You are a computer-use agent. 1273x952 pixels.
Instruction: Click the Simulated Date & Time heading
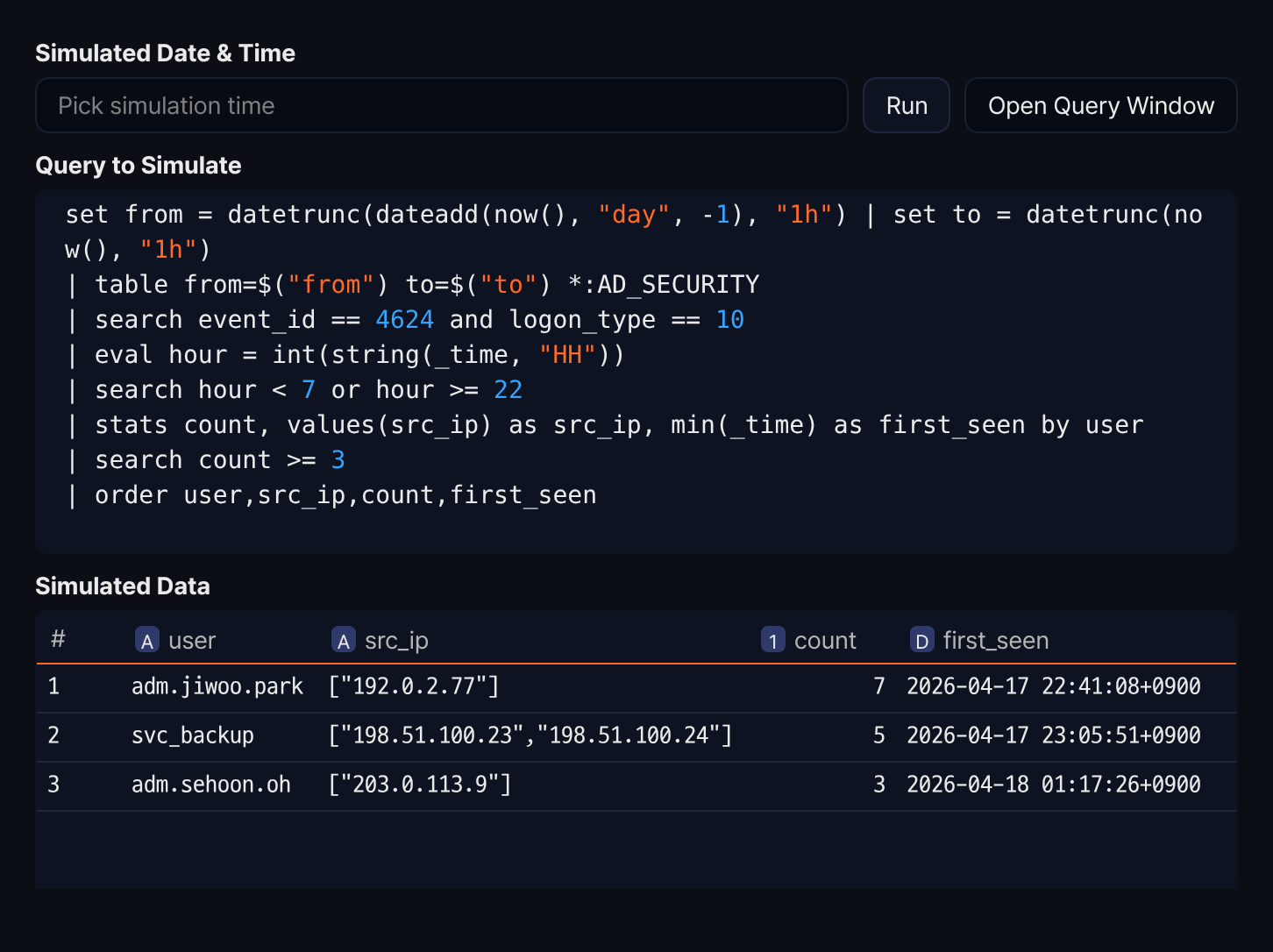[x=166, y=53]
